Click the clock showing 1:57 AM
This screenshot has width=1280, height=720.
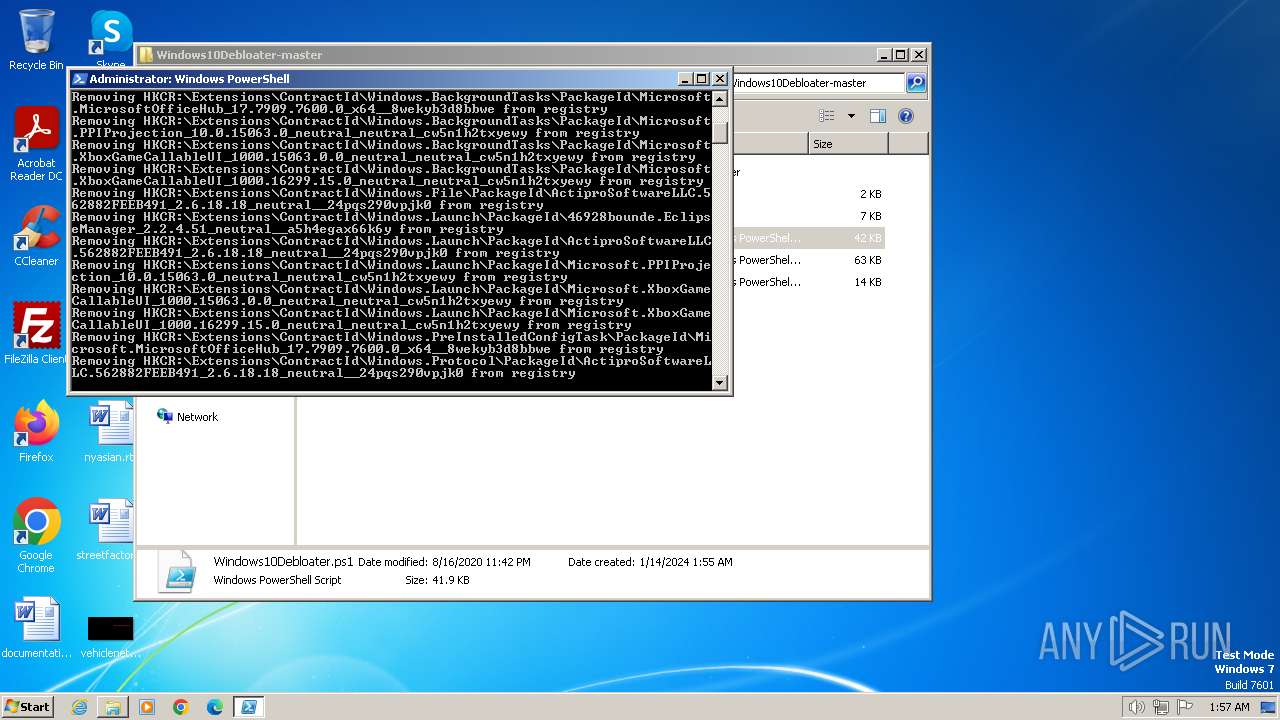pyautogui.click(x=1229, y=707)
